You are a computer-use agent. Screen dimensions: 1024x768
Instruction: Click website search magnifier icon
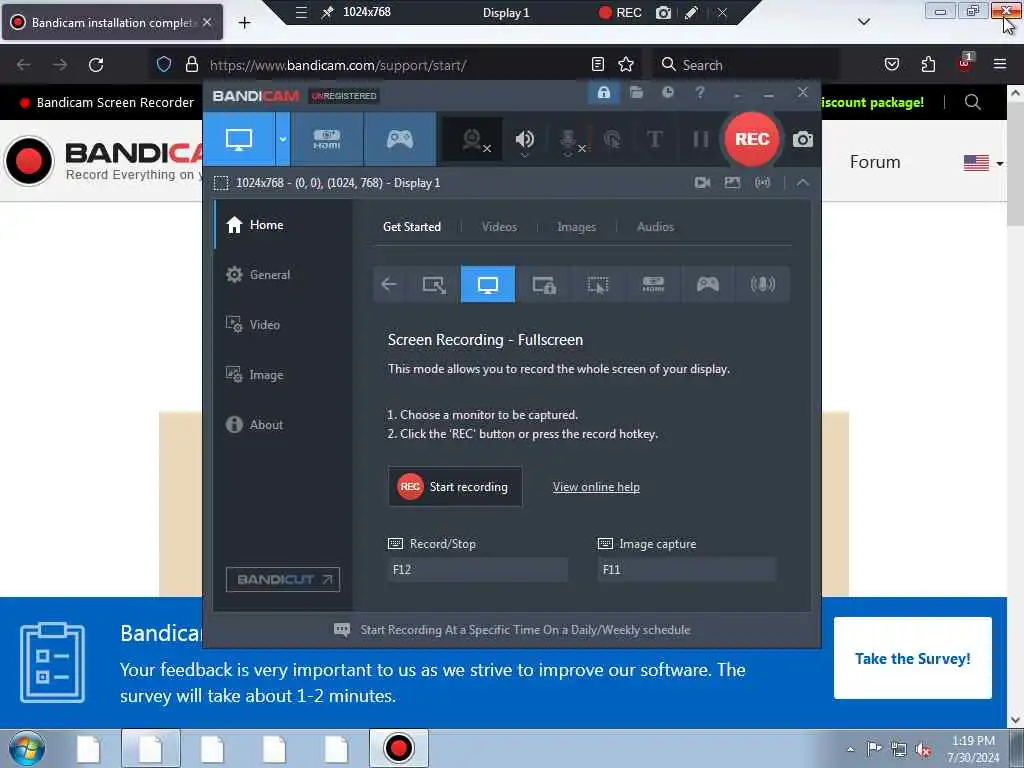972,103
